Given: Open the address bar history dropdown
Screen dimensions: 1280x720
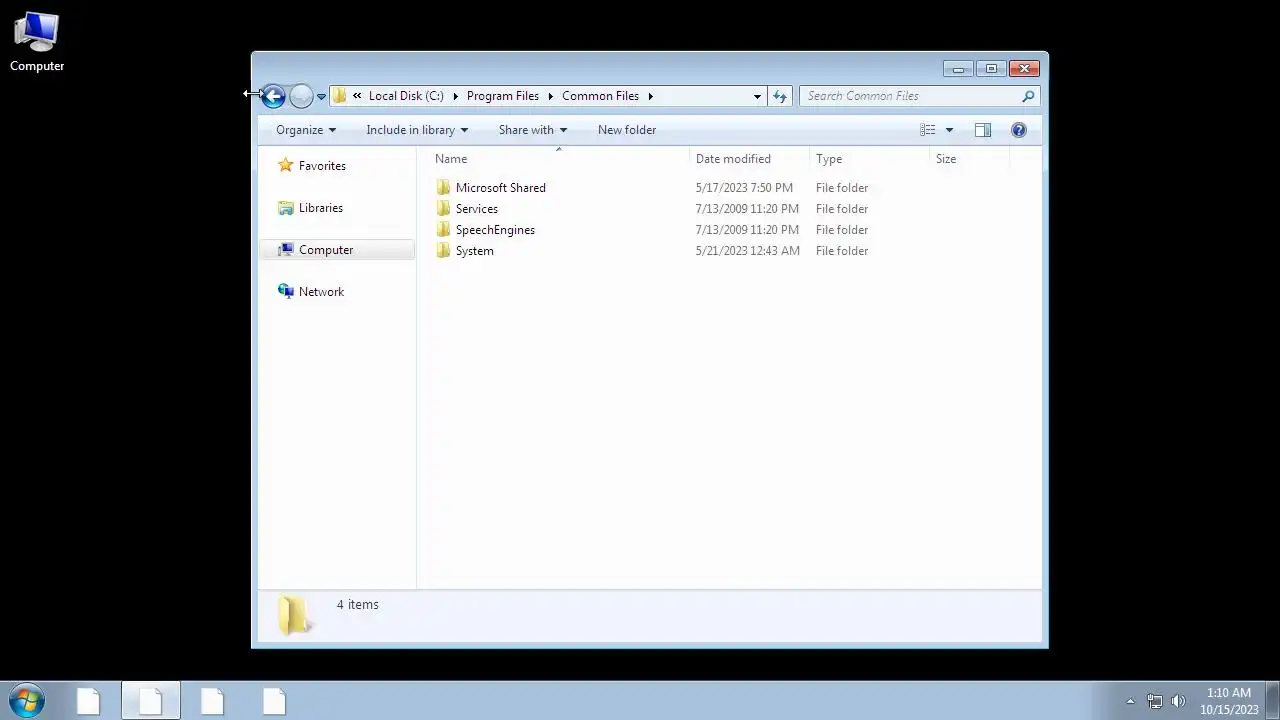Looking at the screenshot, I should [757, 96].
